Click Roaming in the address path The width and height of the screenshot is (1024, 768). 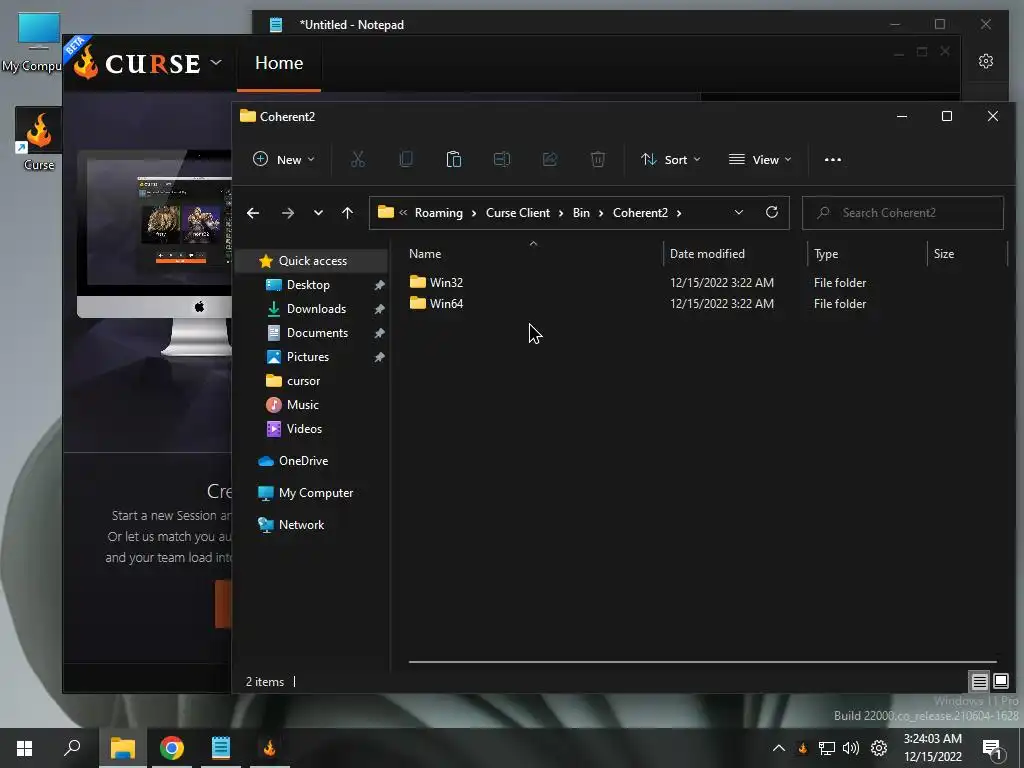[438, 213]
